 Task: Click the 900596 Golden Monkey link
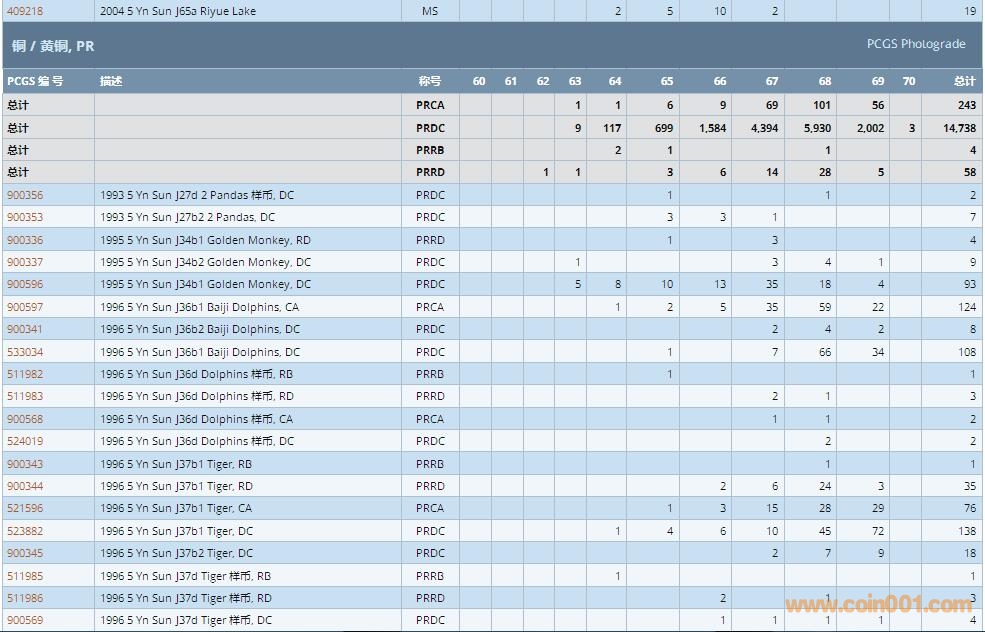[25, 284]
